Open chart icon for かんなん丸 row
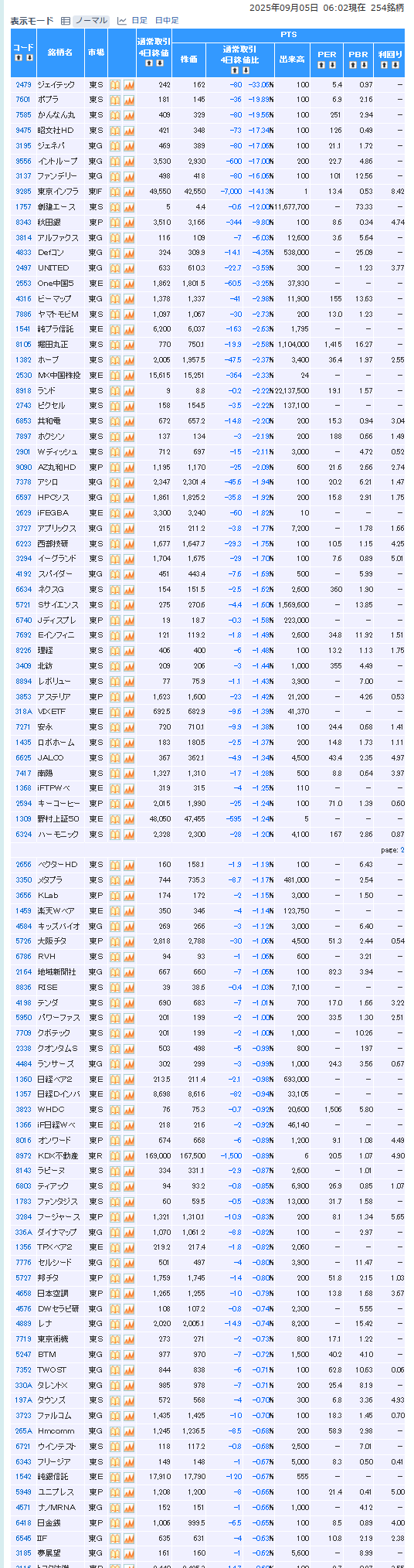Screen dimensions: 414x1568 click(128, 115)
